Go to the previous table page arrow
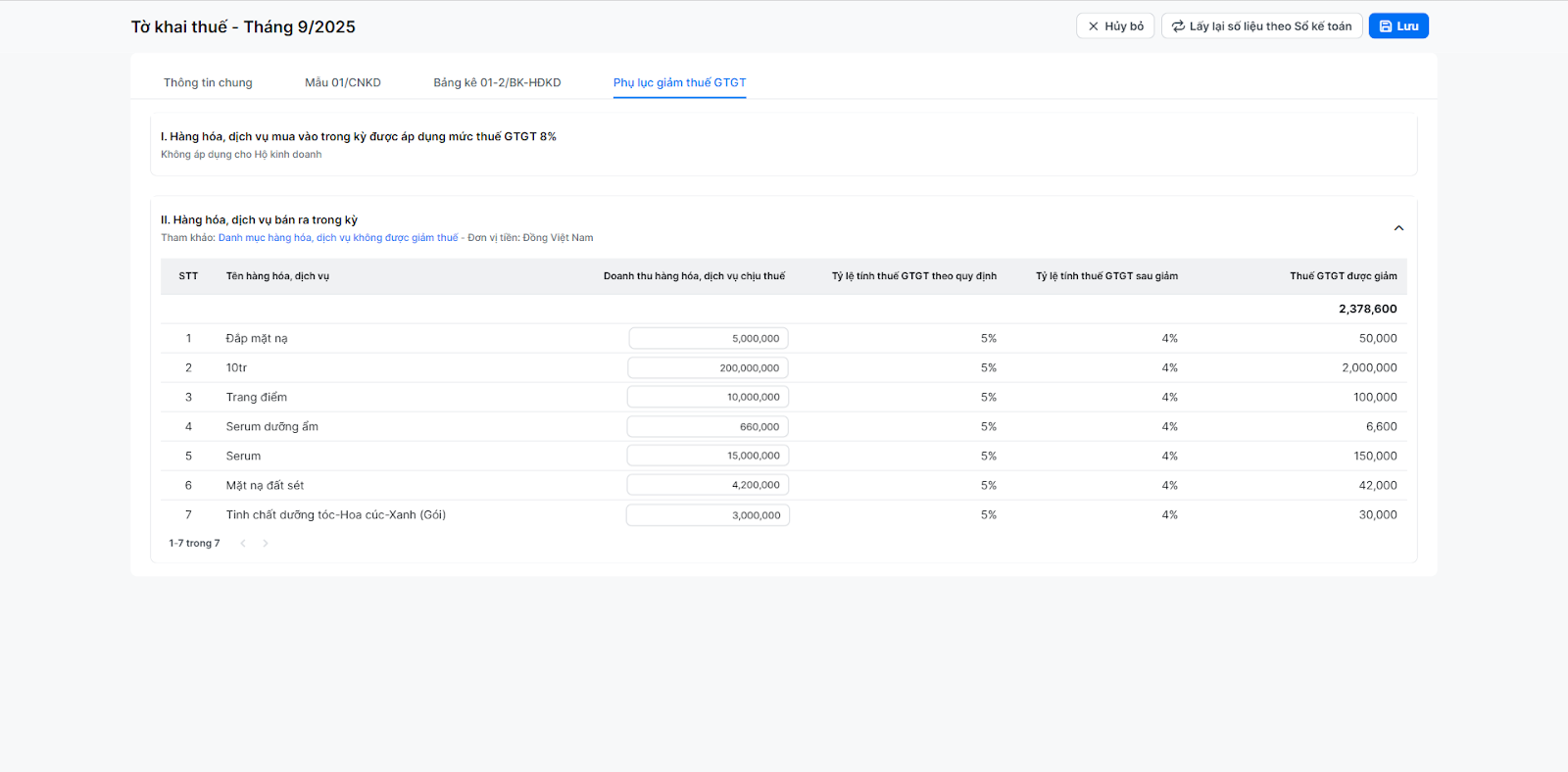1568x772 pixels. pyautogui.click(x=243, y=544)
